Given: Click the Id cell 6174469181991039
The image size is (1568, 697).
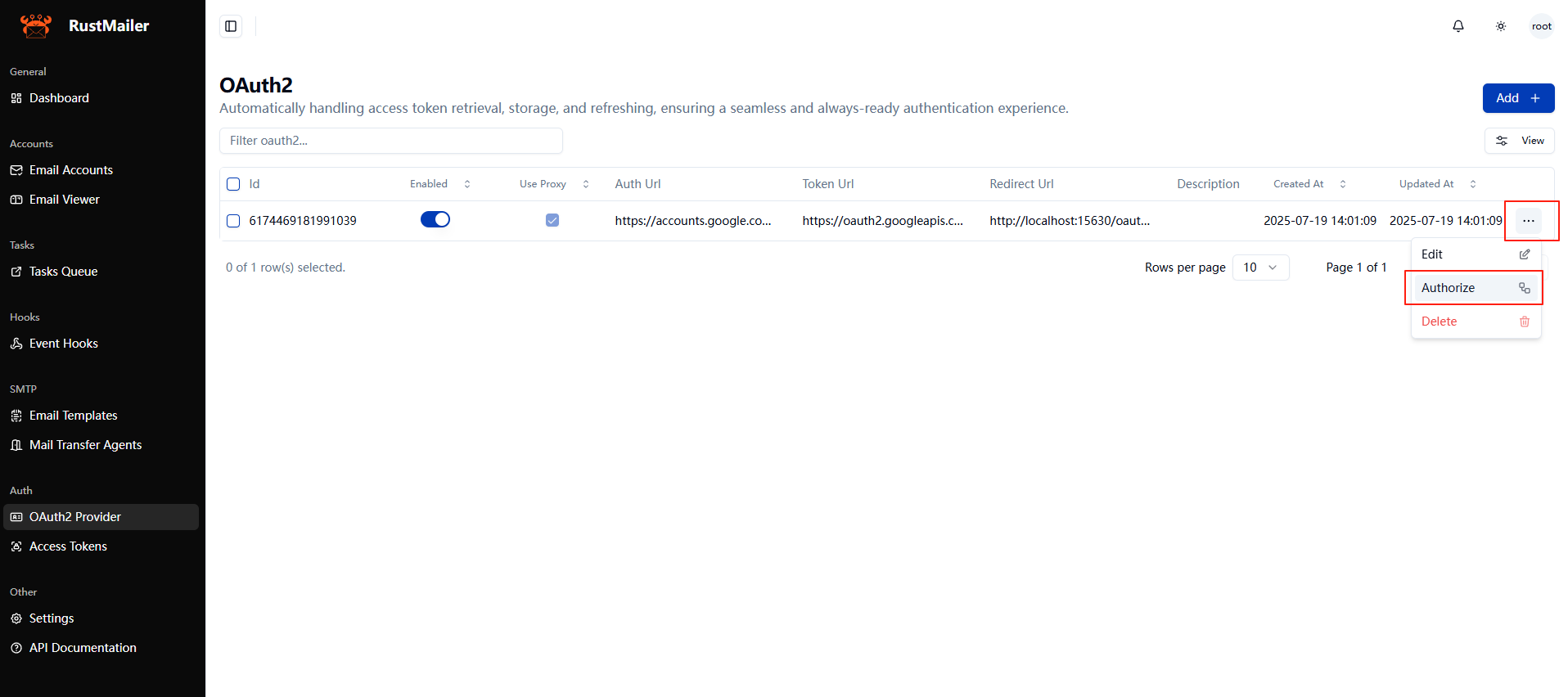Looking at the screenshot, I should 303,221.
